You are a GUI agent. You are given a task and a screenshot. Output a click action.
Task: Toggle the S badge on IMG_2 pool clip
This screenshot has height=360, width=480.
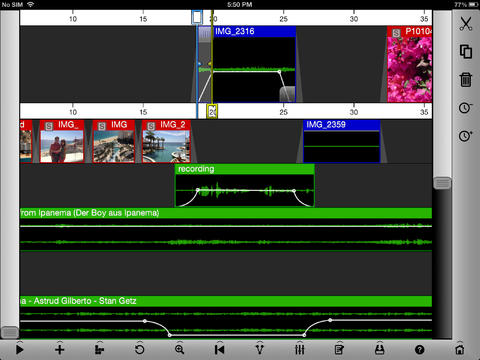pyautogui.click(x=151, y=126)
